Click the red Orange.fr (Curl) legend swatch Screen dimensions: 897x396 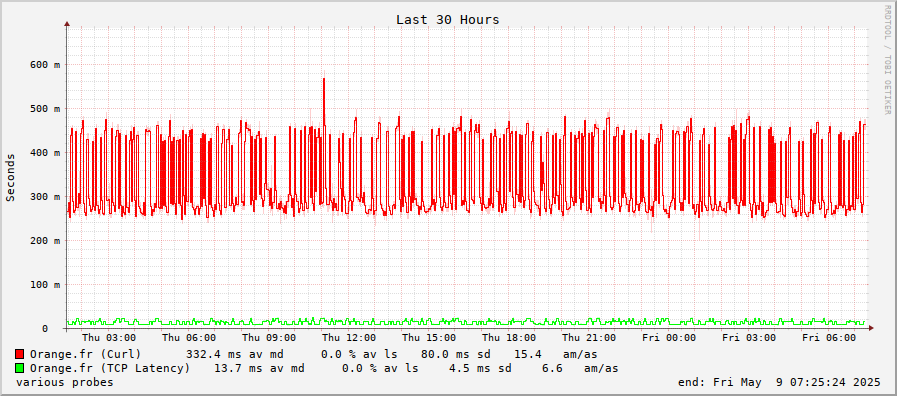point(20,354)
